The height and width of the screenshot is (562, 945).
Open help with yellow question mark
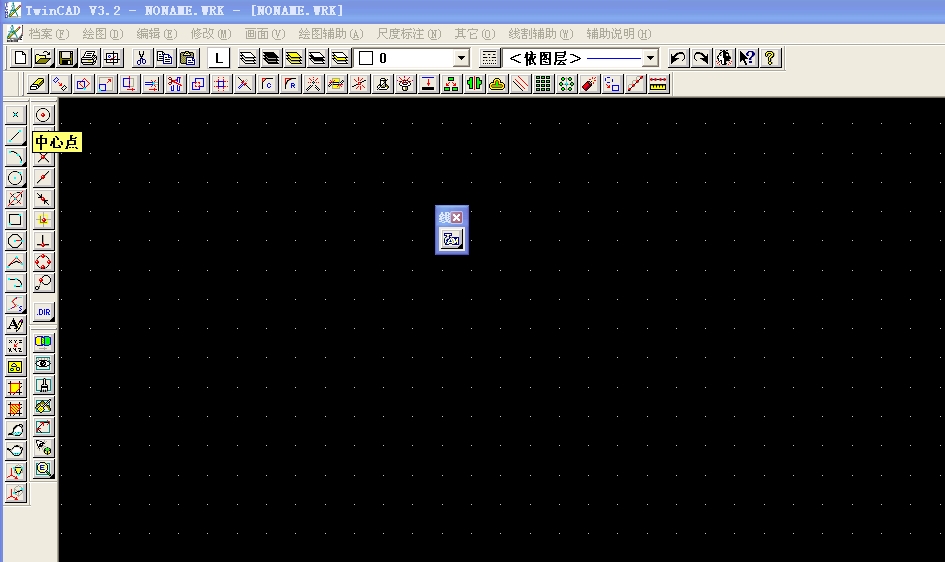pyautogui.click(x=770, y=58)
